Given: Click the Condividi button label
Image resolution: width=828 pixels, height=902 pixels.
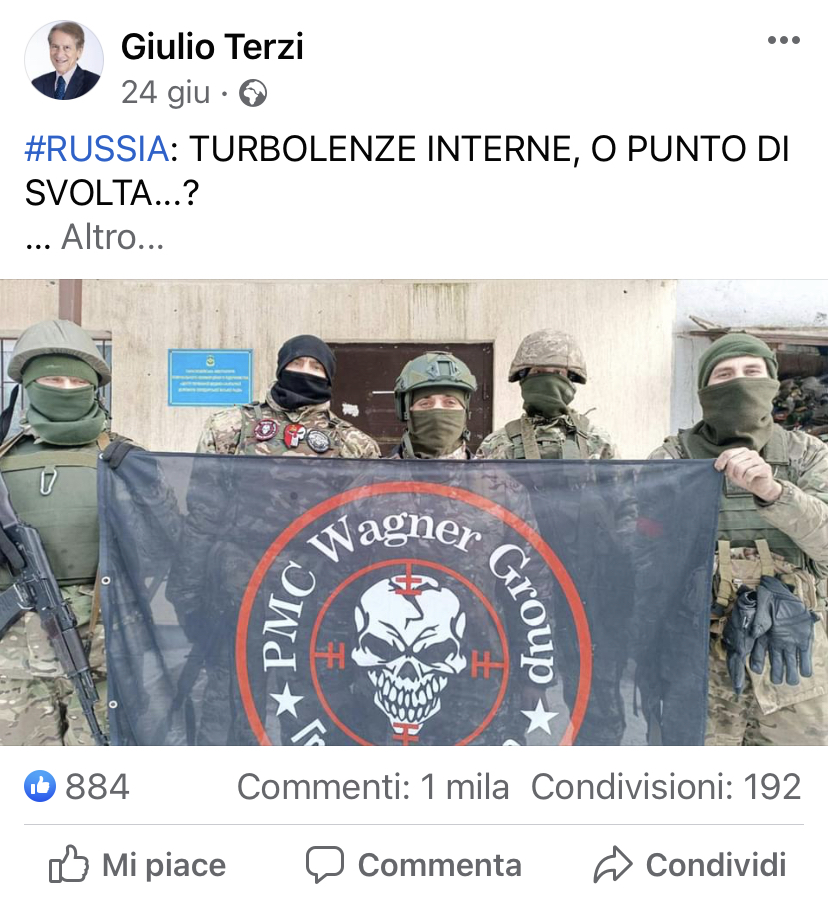Looking at the screenshot, I should pyautogui.click(x=716, y=865).
